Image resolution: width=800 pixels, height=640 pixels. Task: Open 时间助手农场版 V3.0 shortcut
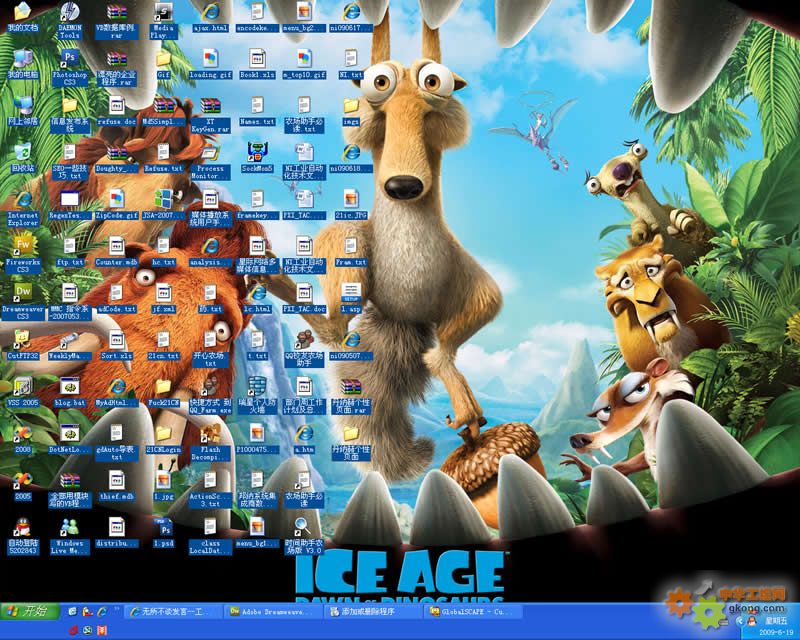[304, 537]
